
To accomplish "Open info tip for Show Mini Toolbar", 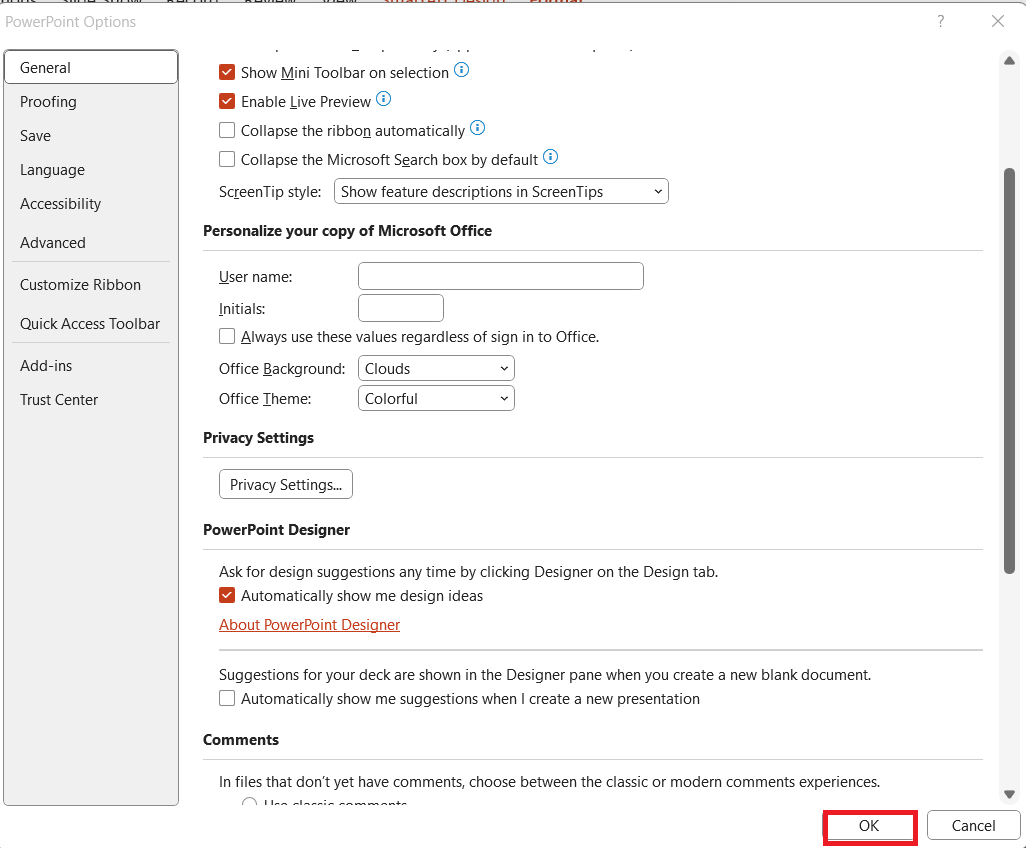I will [x=461, y=70].
